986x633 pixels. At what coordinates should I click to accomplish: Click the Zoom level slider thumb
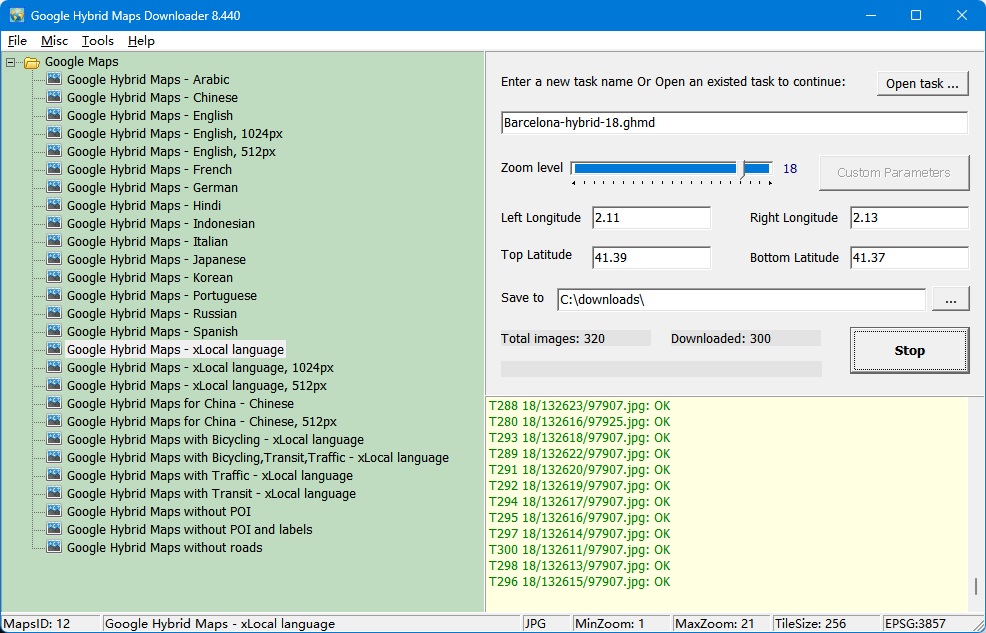pos(743,168)
